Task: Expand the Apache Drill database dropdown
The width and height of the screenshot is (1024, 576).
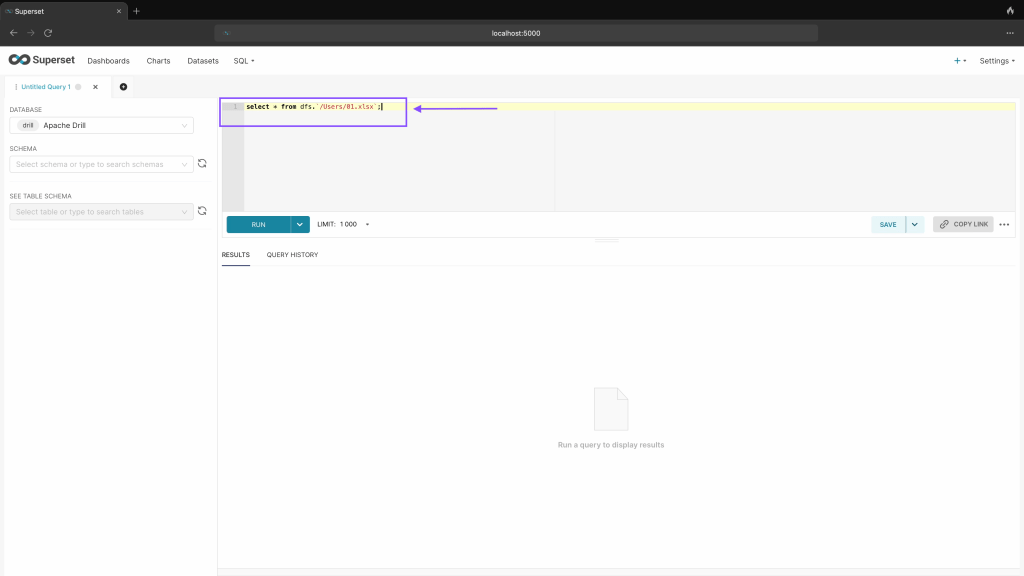Action: pos(101,126)
